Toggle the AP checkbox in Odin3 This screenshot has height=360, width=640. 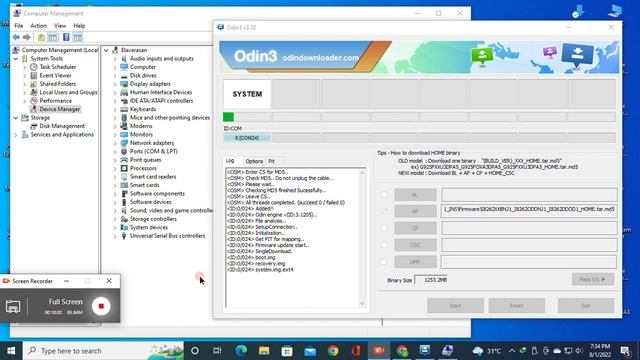click(384, 211)
